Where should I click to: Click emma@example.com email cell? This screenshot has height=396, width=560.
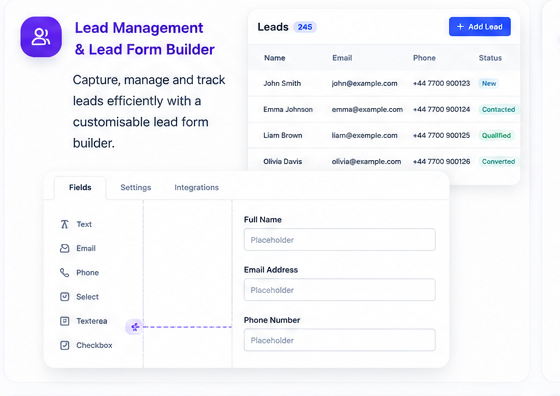[x=367, y=109]
